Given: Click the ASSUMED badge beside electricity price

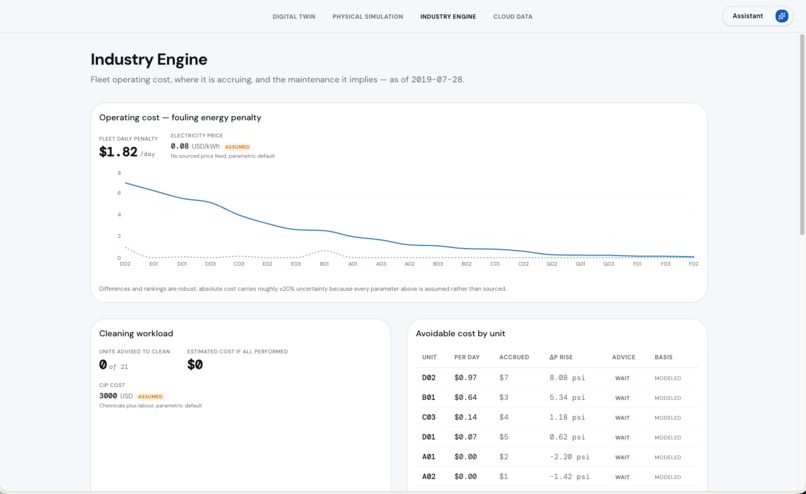Looking at the screenshot, I should pyautogui.click(x=237, y=147).
